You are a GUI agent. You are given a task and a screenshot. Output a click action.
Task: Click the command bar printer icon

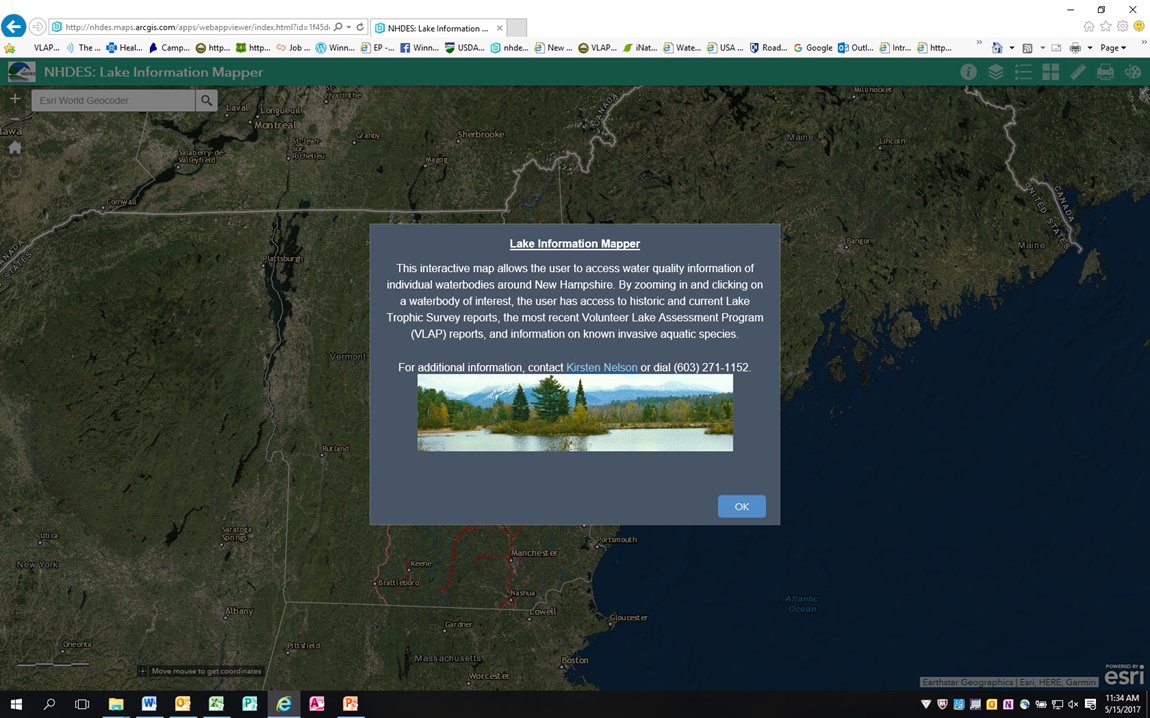point(1075,48)
